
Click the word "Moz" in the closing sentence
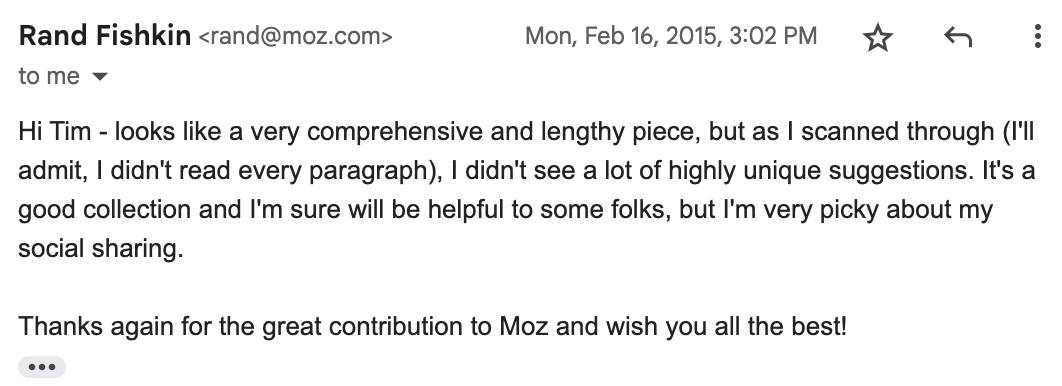[x=518, y=327]
